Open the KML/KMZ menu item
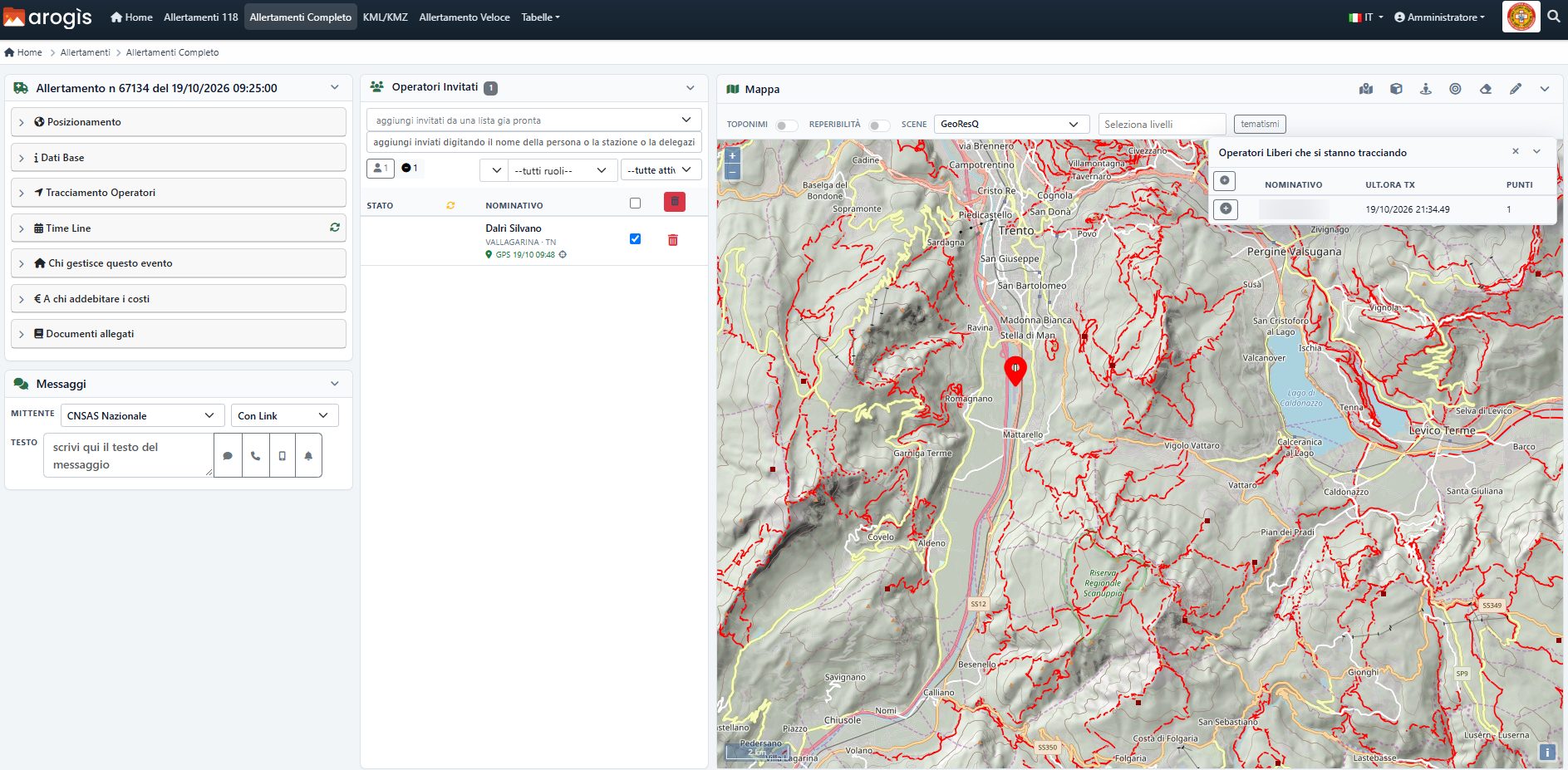Viewport: 1568px width, 770px height. pos(386,17)
